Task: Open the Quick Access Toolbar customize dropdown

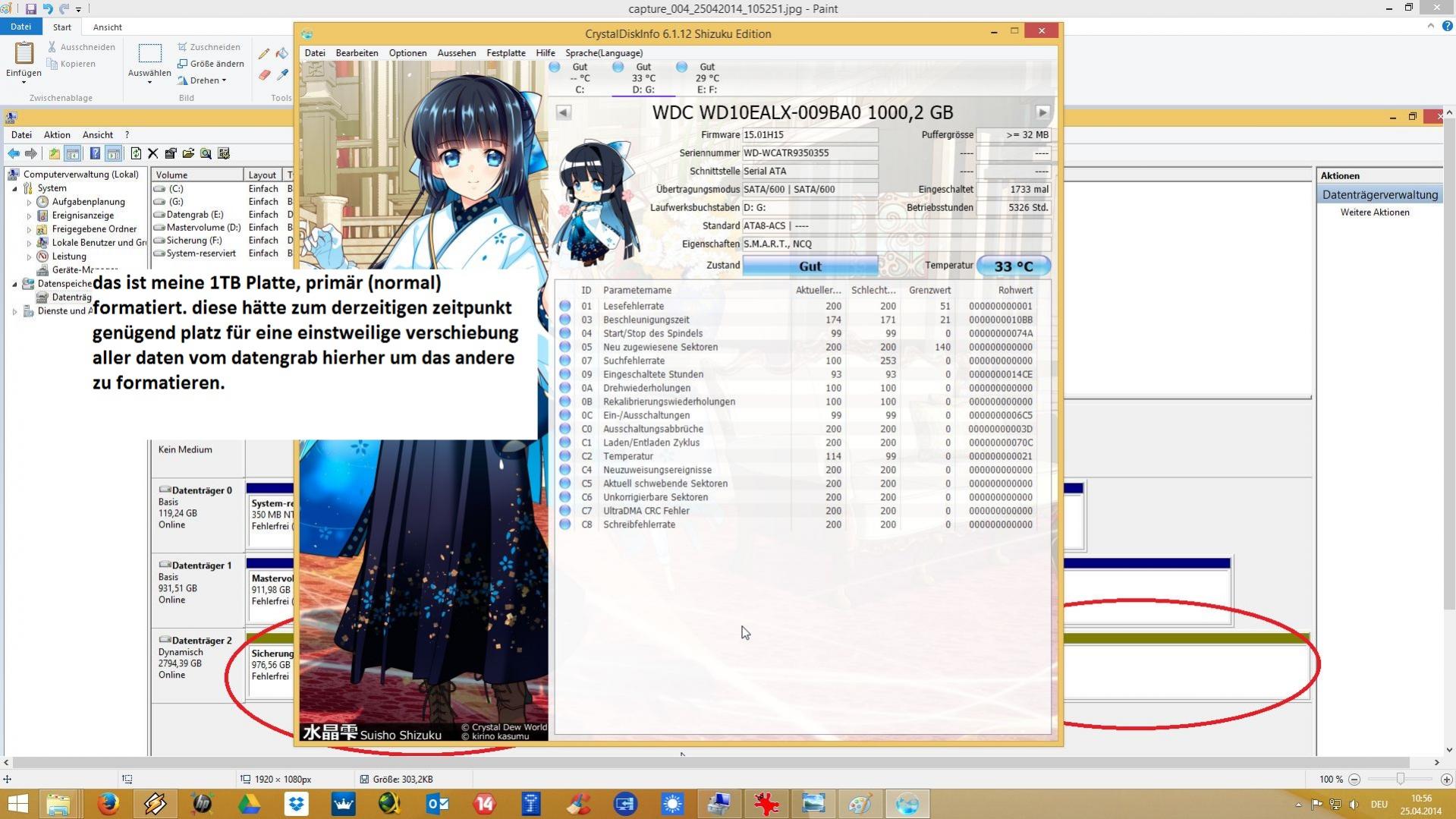Action: click(x=78, y=10)
